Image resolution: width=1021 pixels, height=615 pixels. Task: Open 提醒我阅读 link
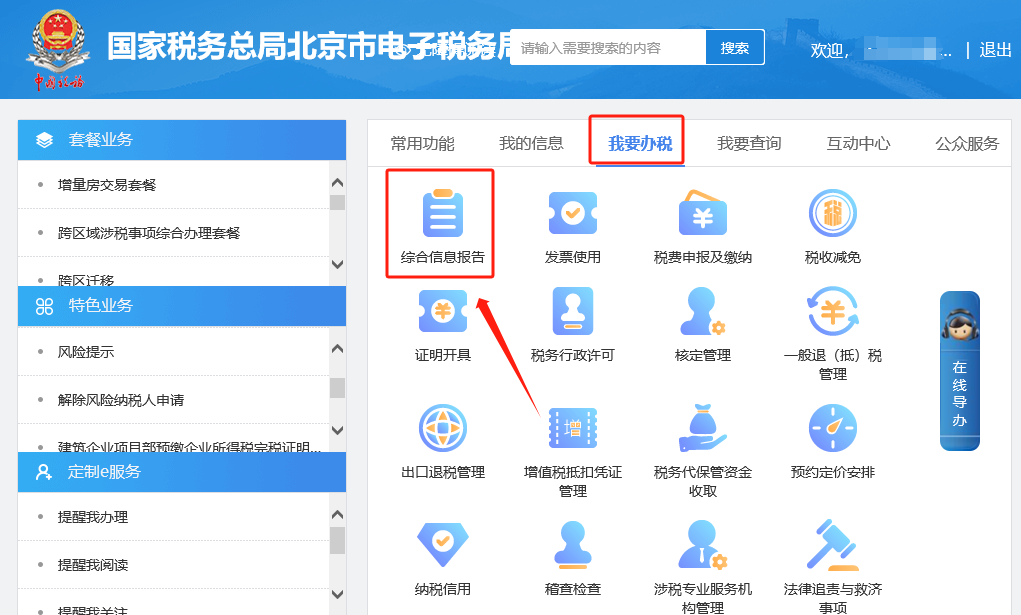(93, 565)
